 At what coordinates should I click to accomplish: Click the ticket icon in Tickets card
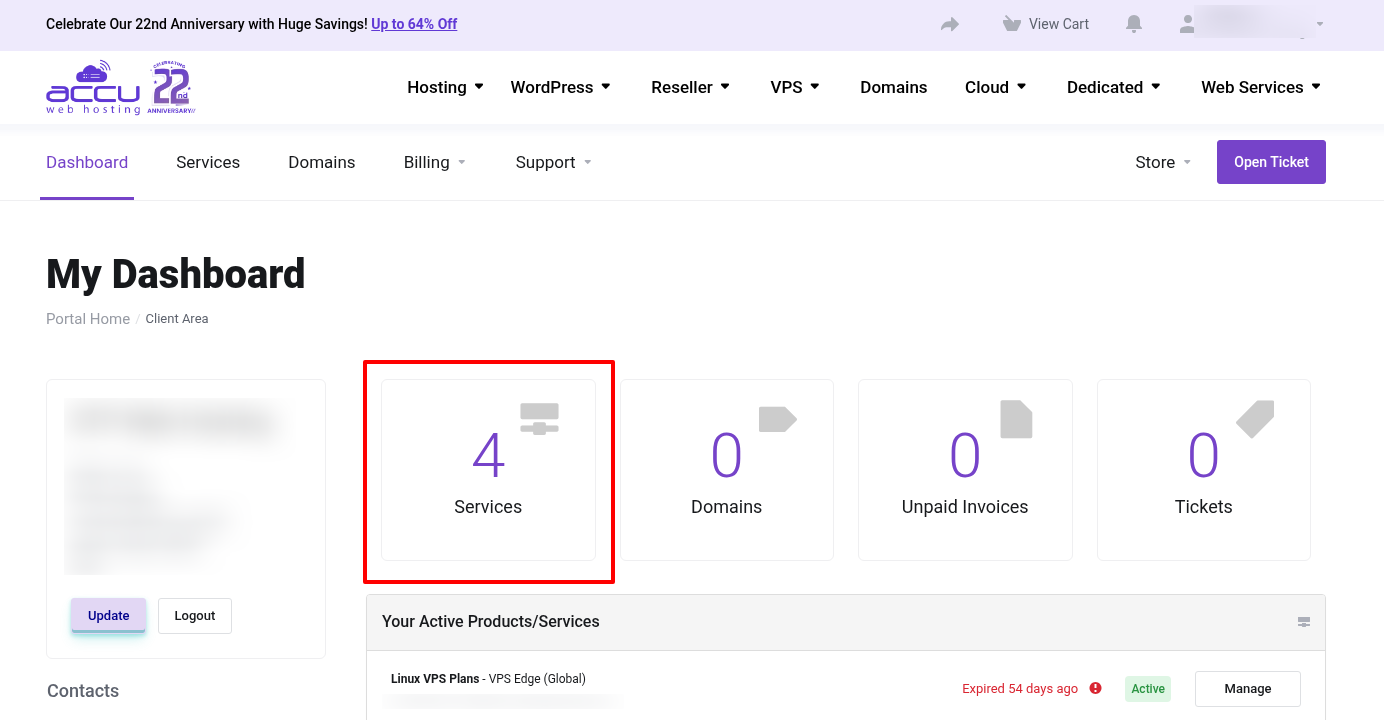[1255, 419]
